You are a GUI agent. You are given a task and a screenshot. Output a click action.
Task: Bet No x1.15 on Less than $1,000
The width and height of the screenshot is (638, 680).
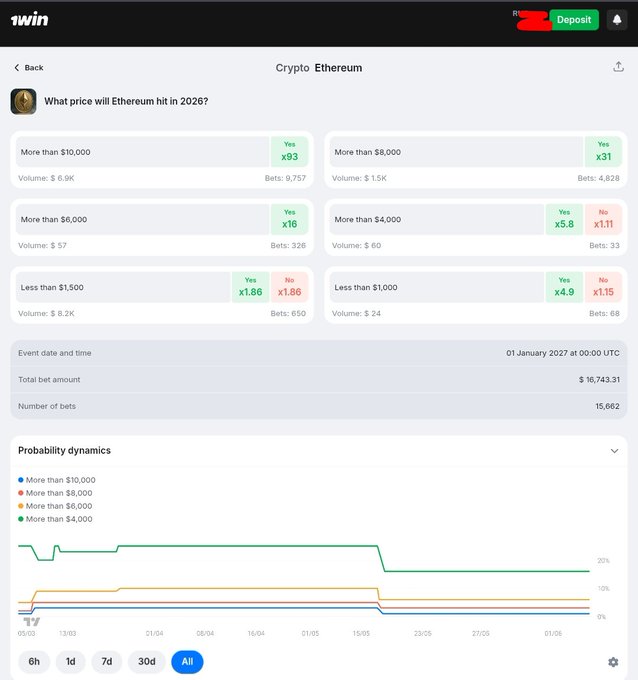point(603,287)
